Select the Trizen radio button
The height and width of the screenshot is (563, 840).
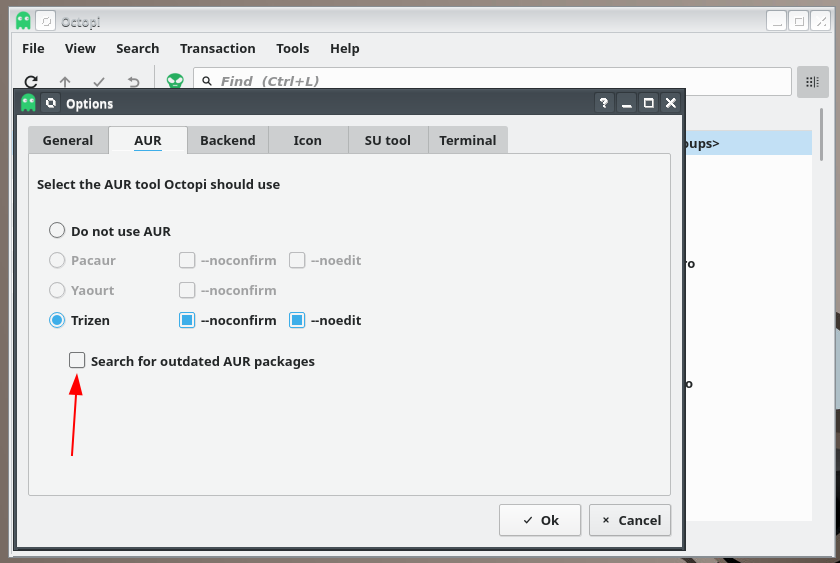[x=57, y=320]
